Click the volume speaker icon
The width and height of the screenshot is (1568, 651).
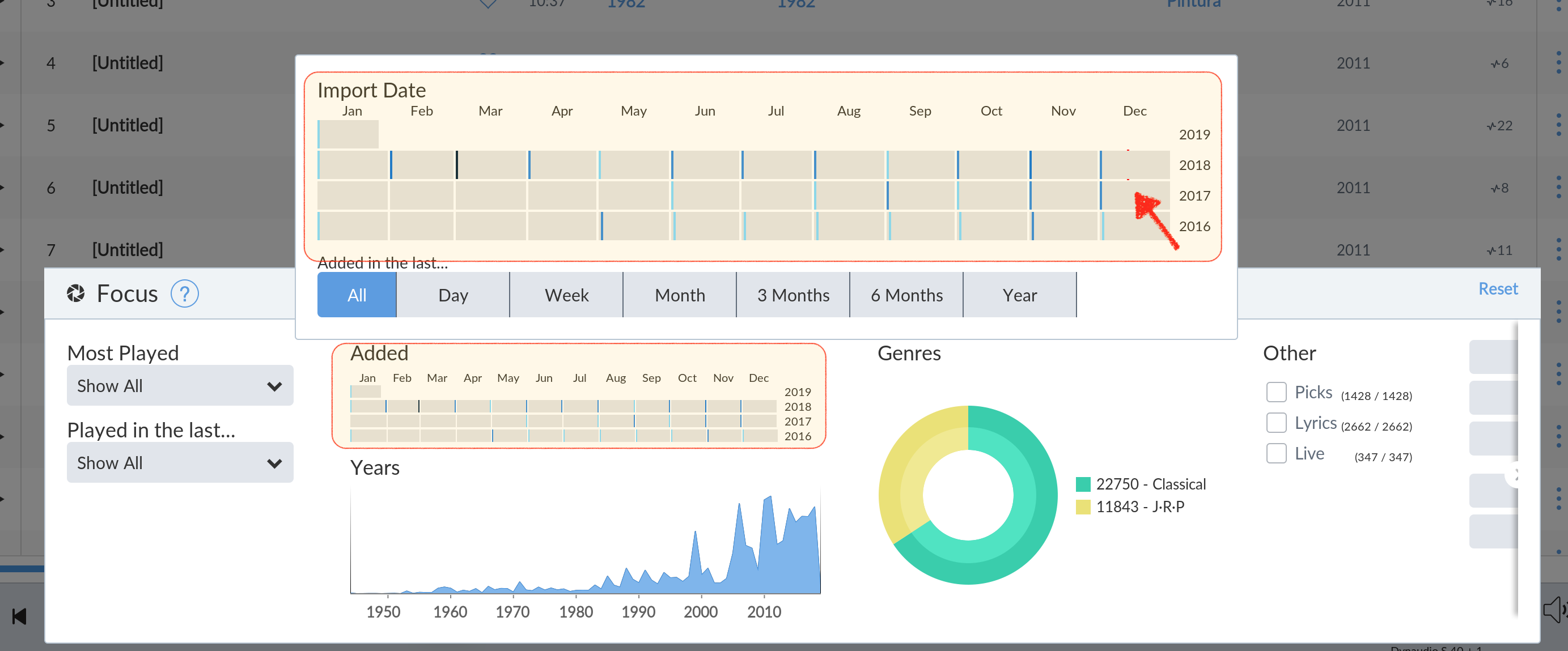(1553, 609)
